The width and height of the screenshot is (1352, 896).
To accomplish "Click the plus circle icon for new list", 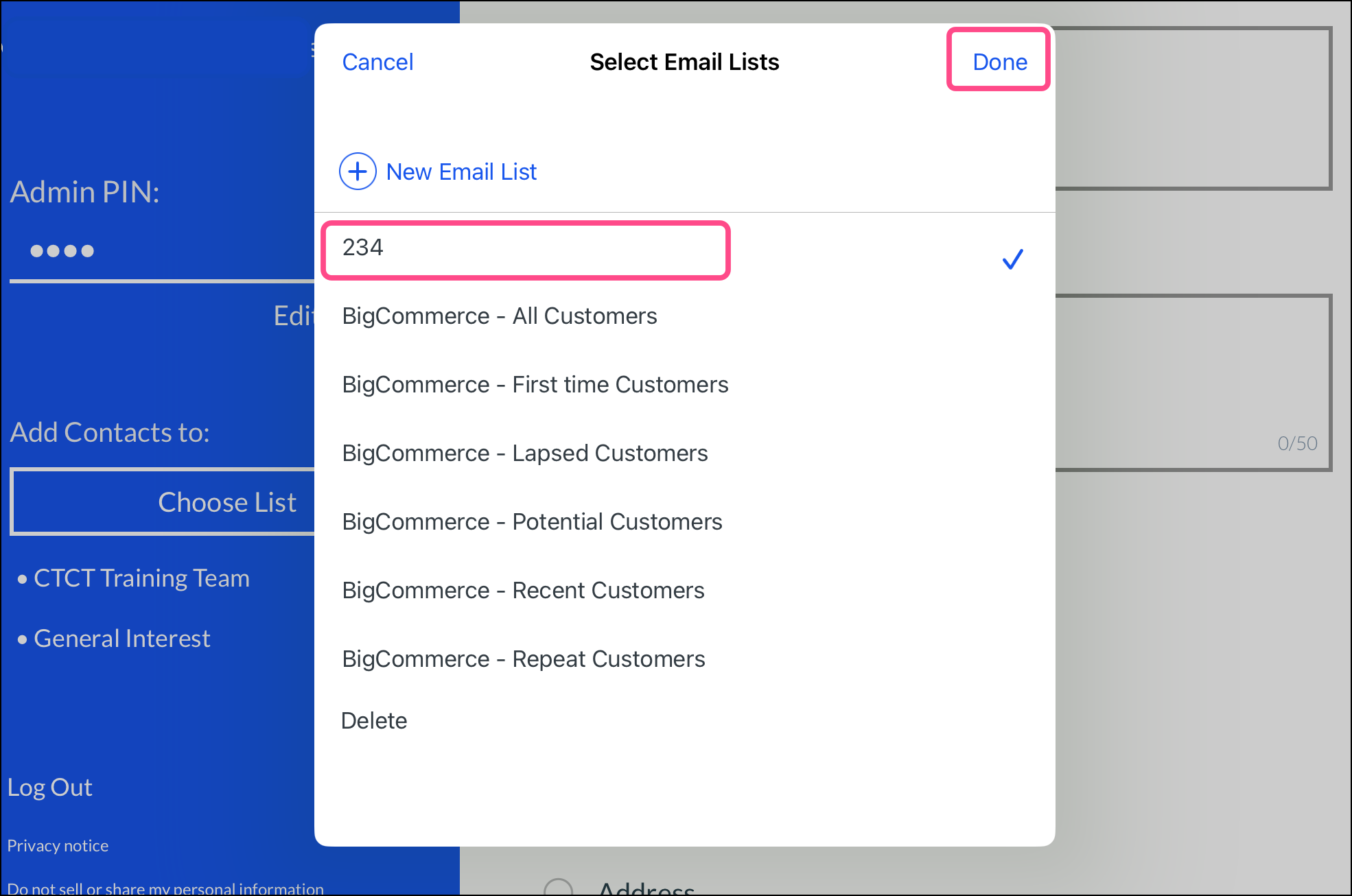I will coord(358,172).
